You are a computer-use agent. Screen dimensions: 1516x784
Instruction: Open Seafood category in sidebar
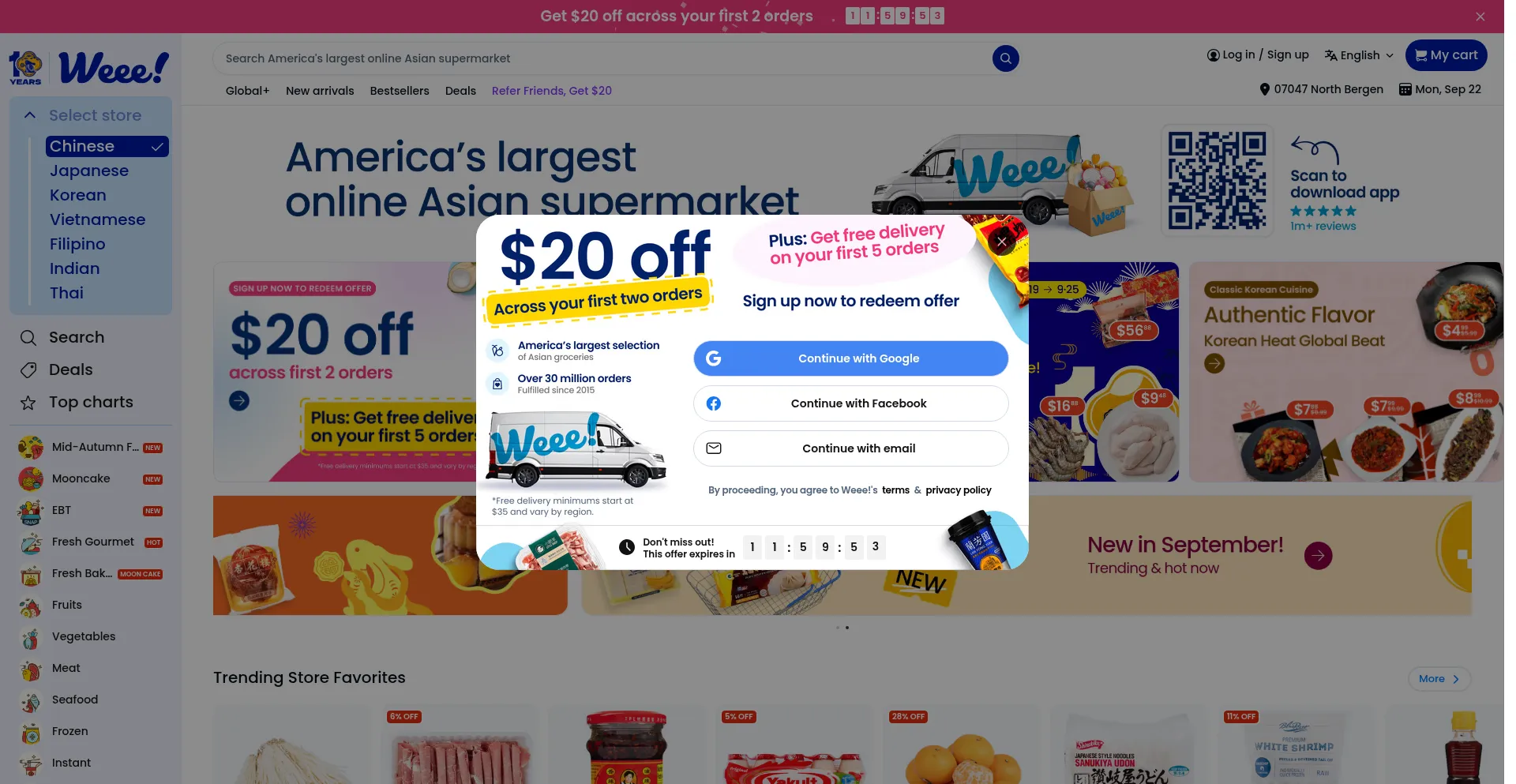(x=75, y=700)
